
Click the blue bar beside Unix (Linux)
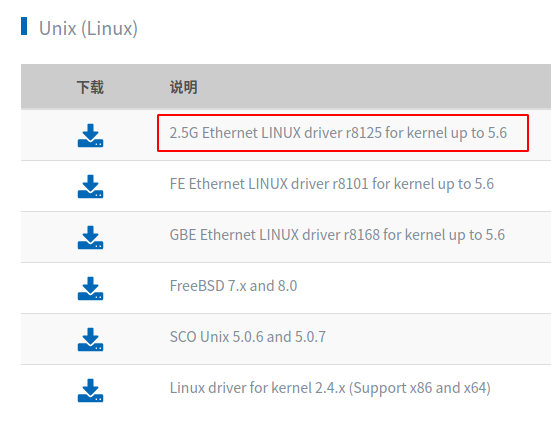pyautogui.click(x=24, y=26)
